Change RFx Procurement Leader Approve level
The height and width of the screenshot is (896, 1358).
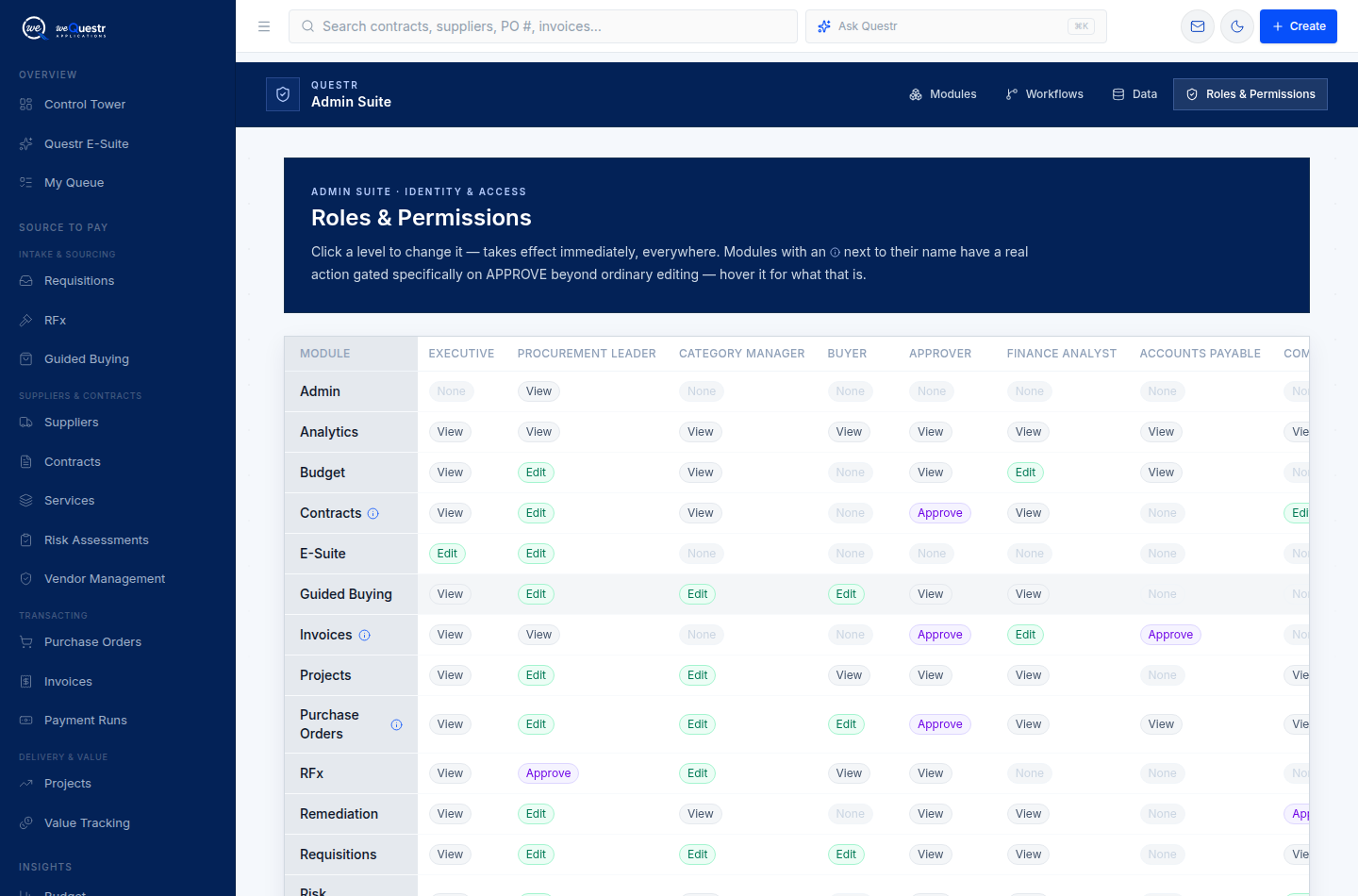(548, 773)
